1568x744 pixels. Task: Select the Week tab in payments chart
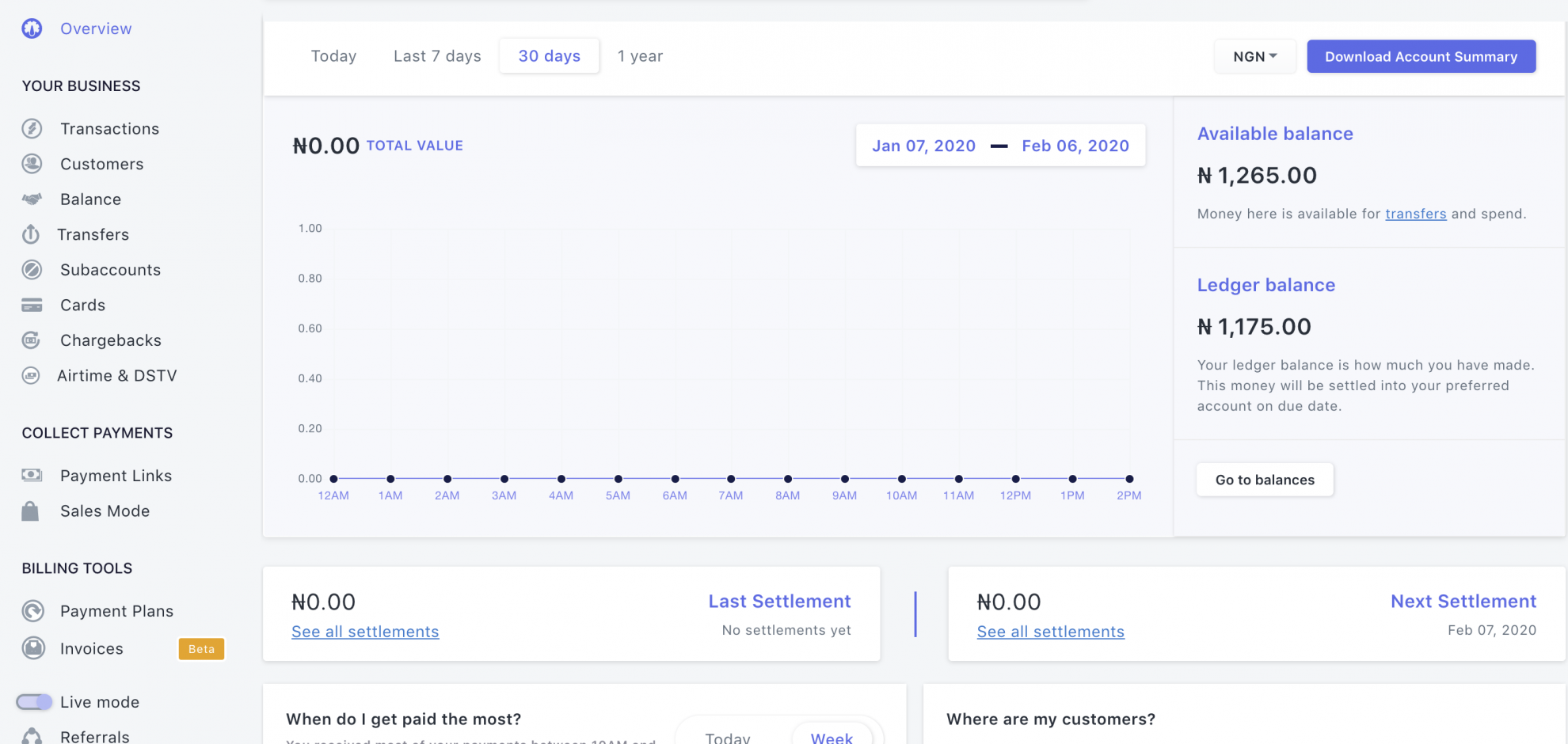(832, 736)
